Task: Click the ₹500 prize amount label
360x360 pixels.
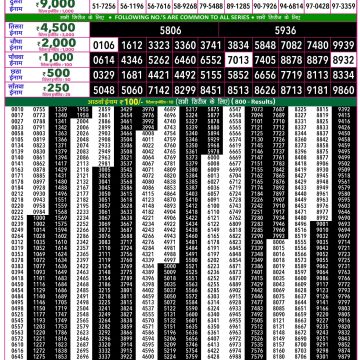Action: [x=57, y=73]
